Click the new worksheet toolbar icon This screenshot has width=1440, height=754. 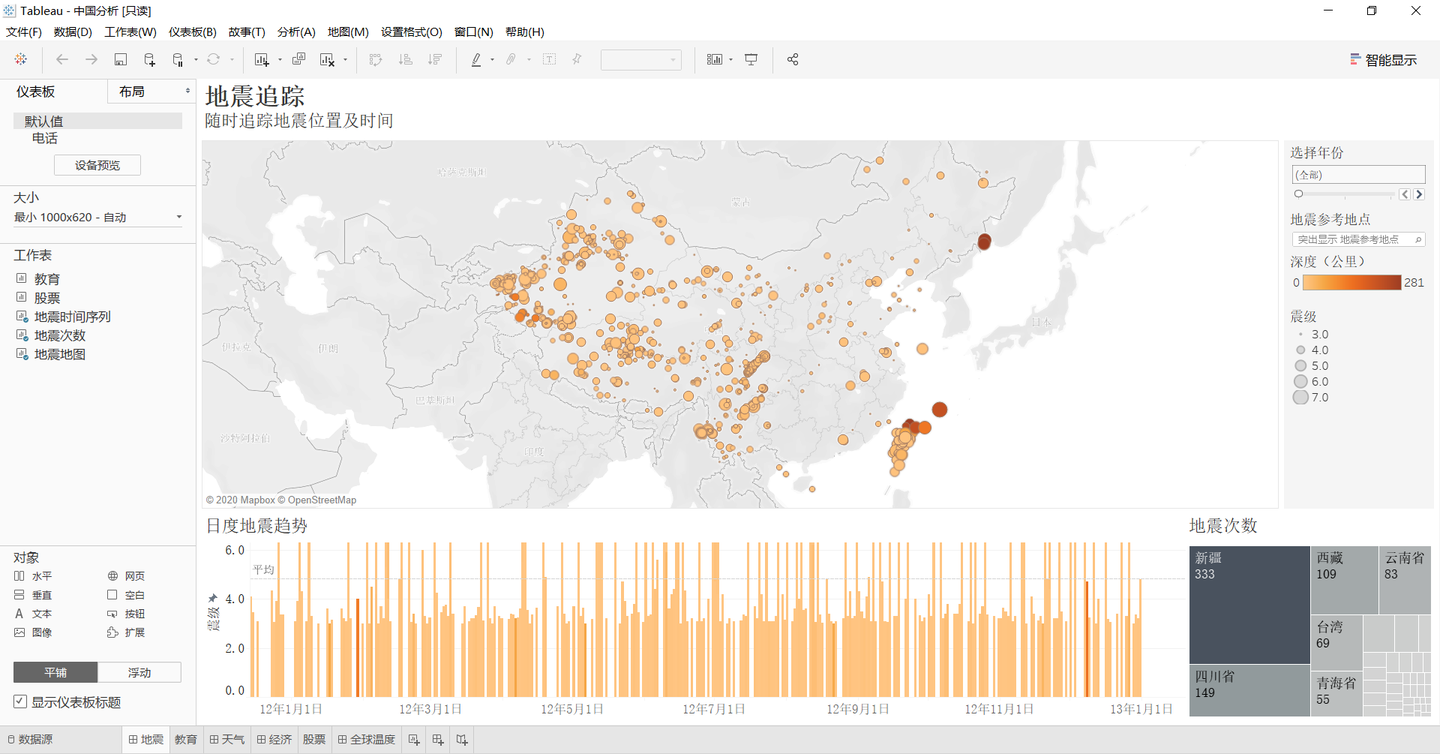click(262, 60)
